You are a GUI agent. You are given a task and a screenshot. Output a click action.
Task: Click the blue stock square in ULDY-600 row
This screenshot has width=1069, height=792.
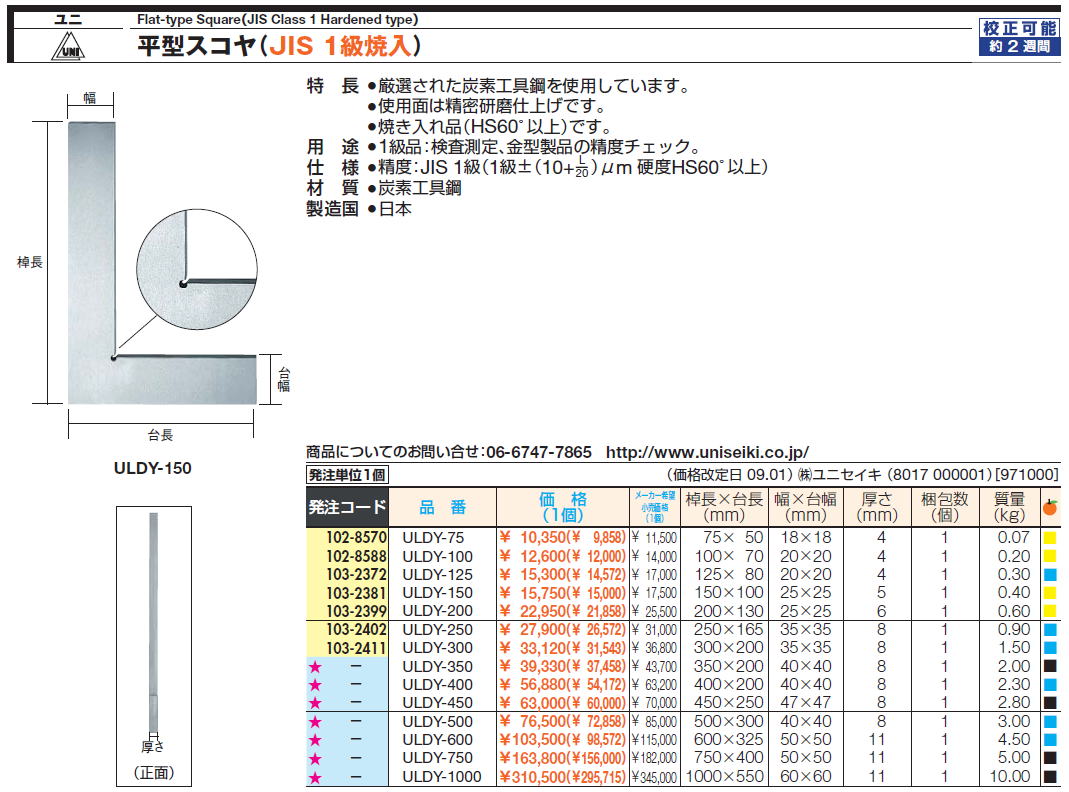[x=1050, y=740]
